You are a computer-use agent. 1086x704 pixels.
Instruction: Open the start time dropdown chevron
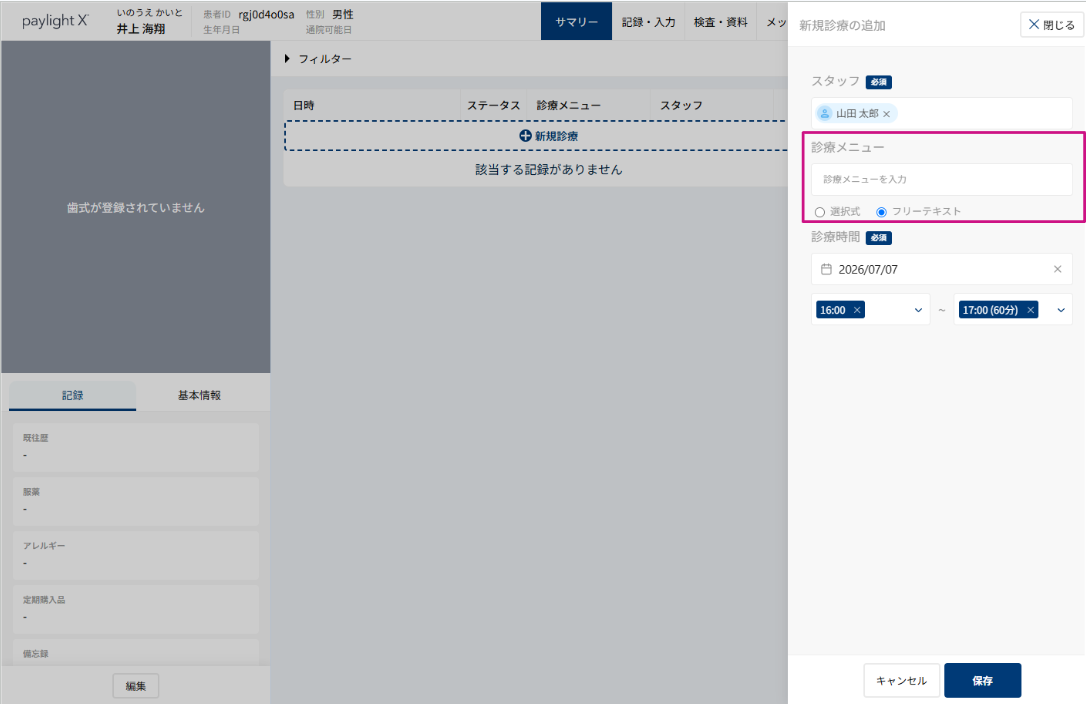click(918, 310)
